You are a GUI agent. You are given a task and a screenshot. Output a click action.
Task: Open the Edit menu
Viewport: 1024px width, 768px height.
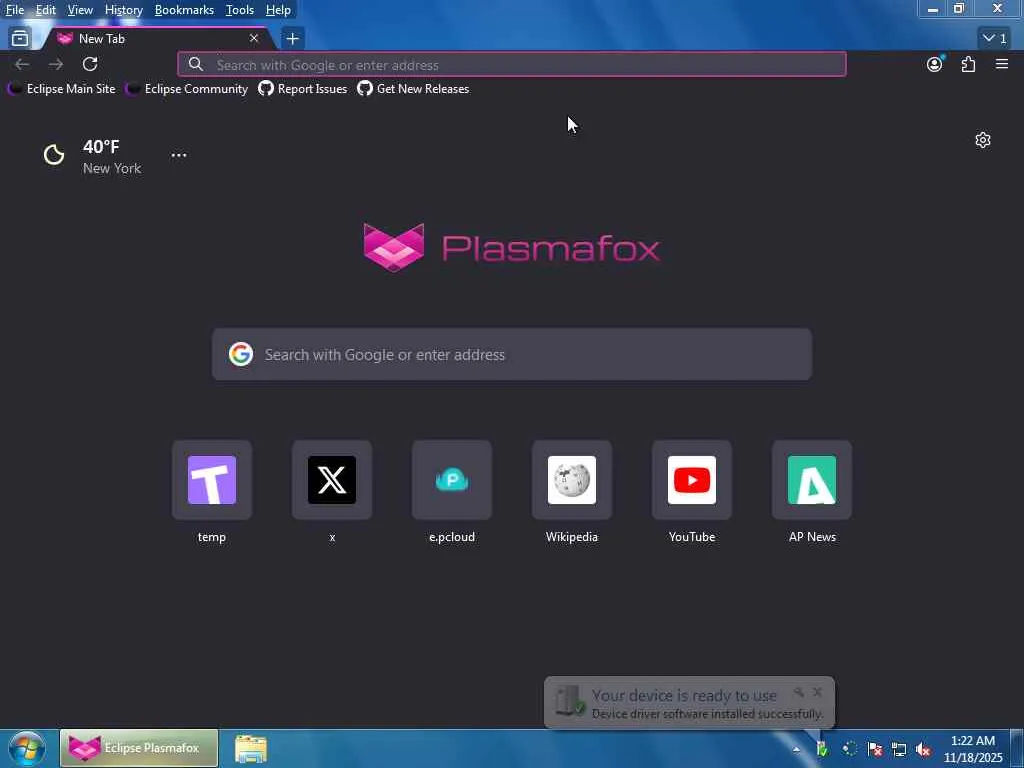(46, 10)
